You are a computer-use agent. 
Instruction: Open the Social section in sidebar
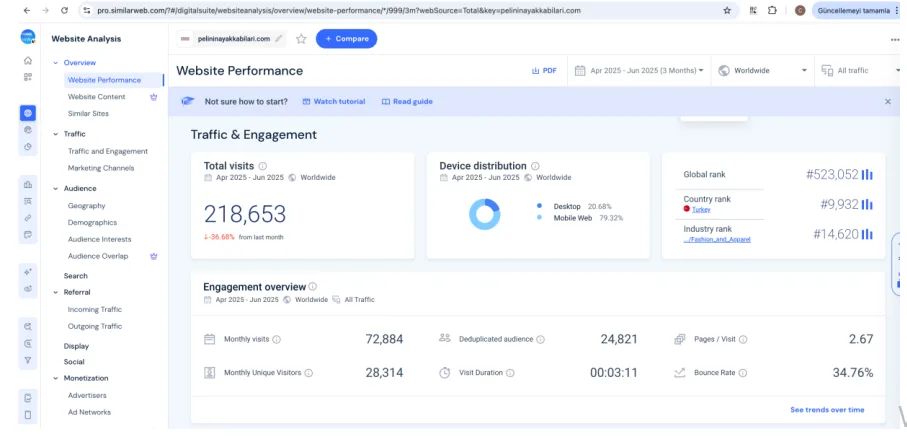(74, 362)
